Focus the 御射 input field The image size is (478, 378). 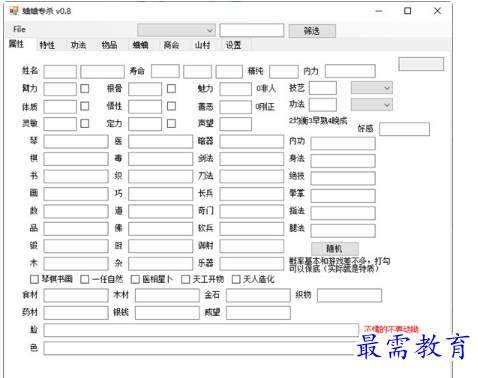tap(252, 246)
